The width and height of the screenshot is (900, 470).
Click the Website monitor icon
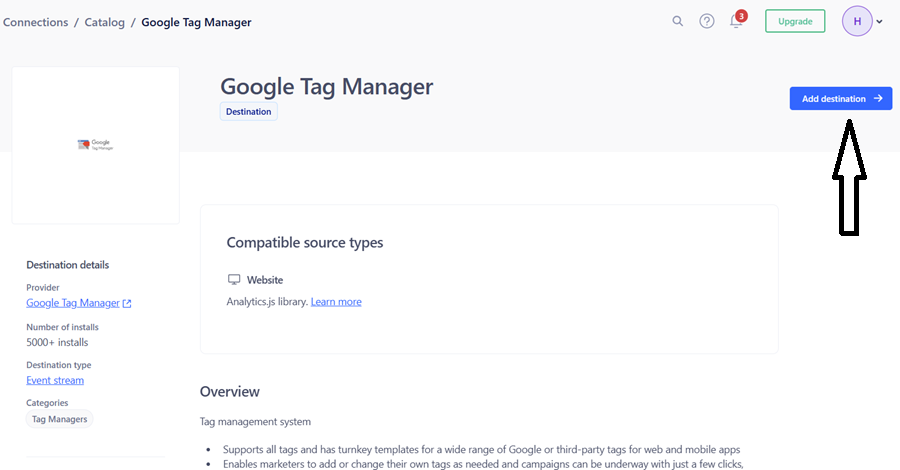click(x=234, y=279)
